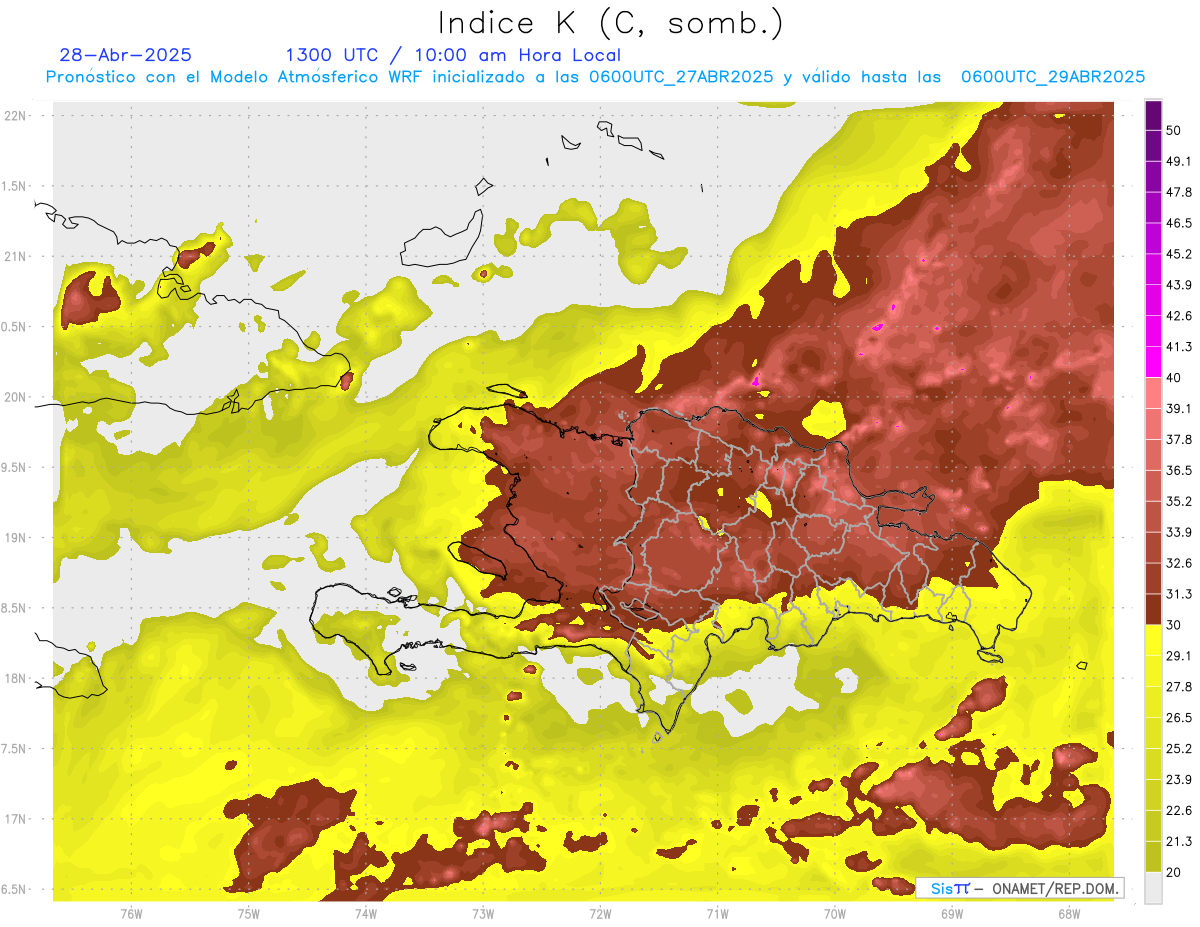Click the "18N" latitude axis label

tap(14, 679)
